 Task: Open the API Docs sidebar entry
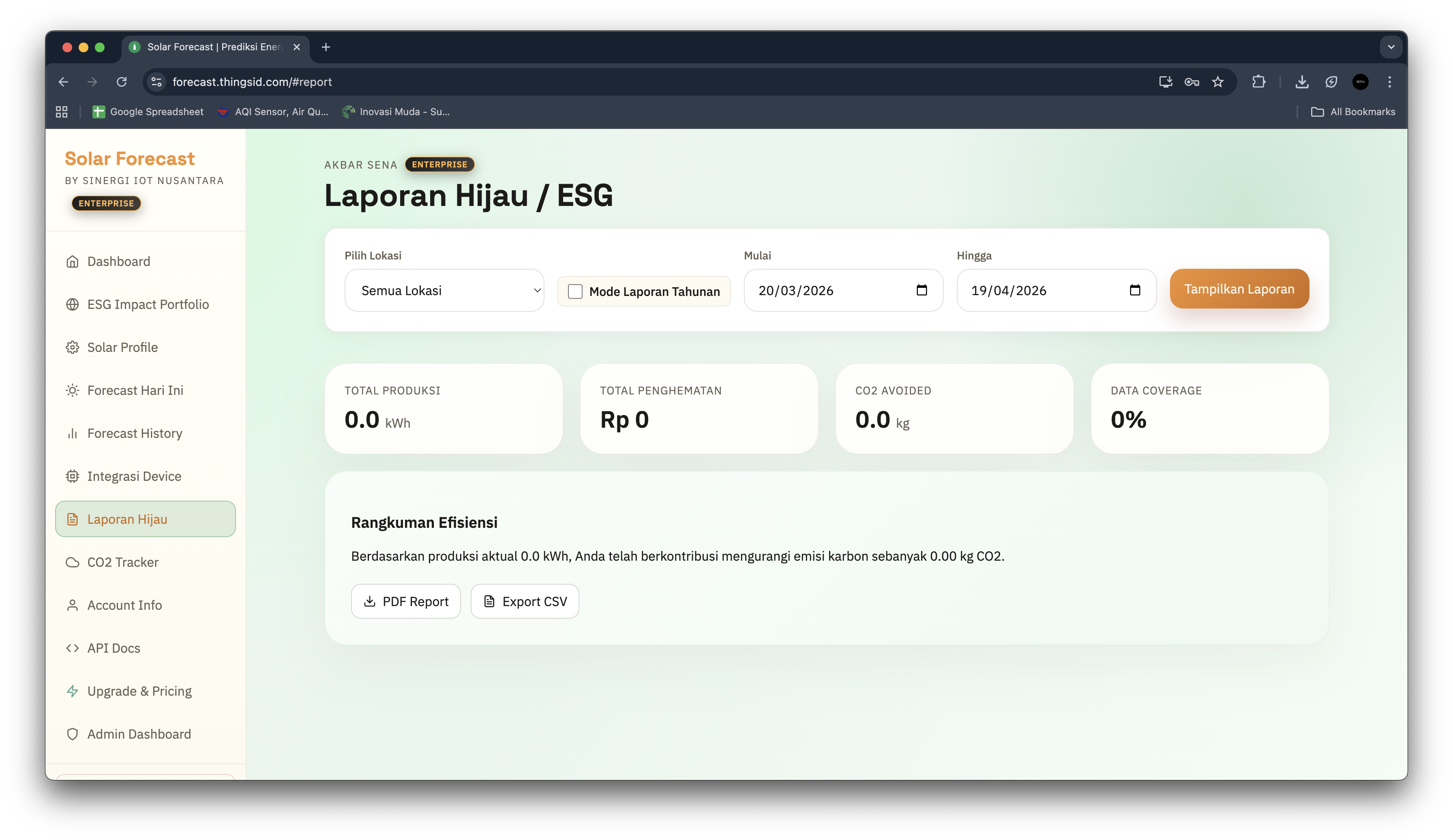tap(114, 648)
